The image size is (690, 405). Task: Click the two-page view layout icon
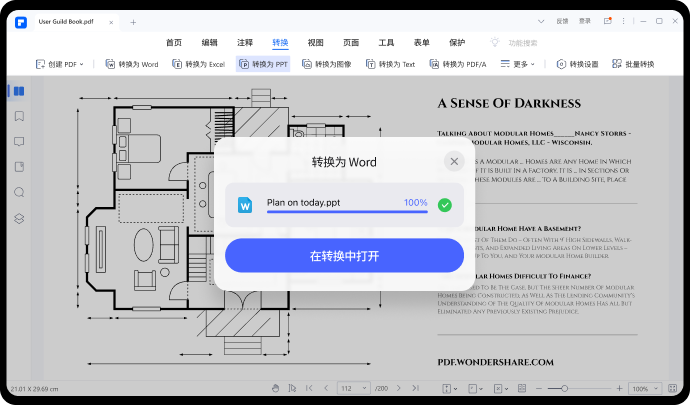[x=522, y=388]
